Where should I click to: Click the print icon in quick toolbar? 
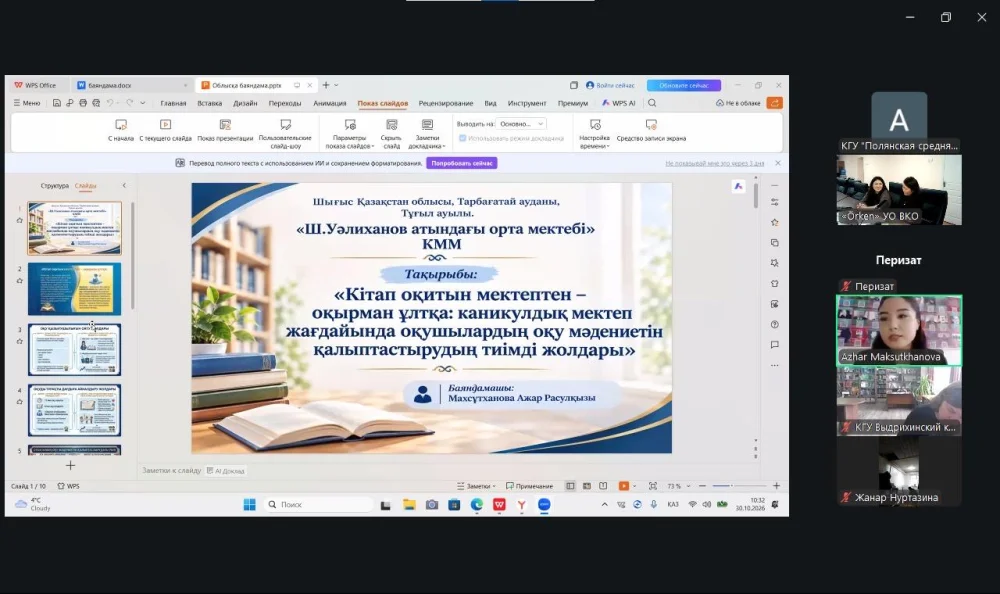pyautogui.click(x=83, y=103)
